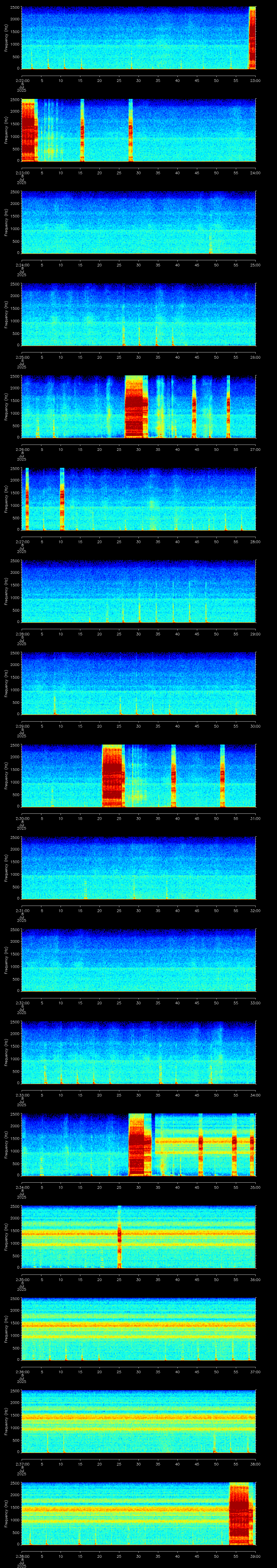Click the '1000' frequency tick of the 2:35:00 spectrogram
277x1568 pixels.
coord(15,1244)
